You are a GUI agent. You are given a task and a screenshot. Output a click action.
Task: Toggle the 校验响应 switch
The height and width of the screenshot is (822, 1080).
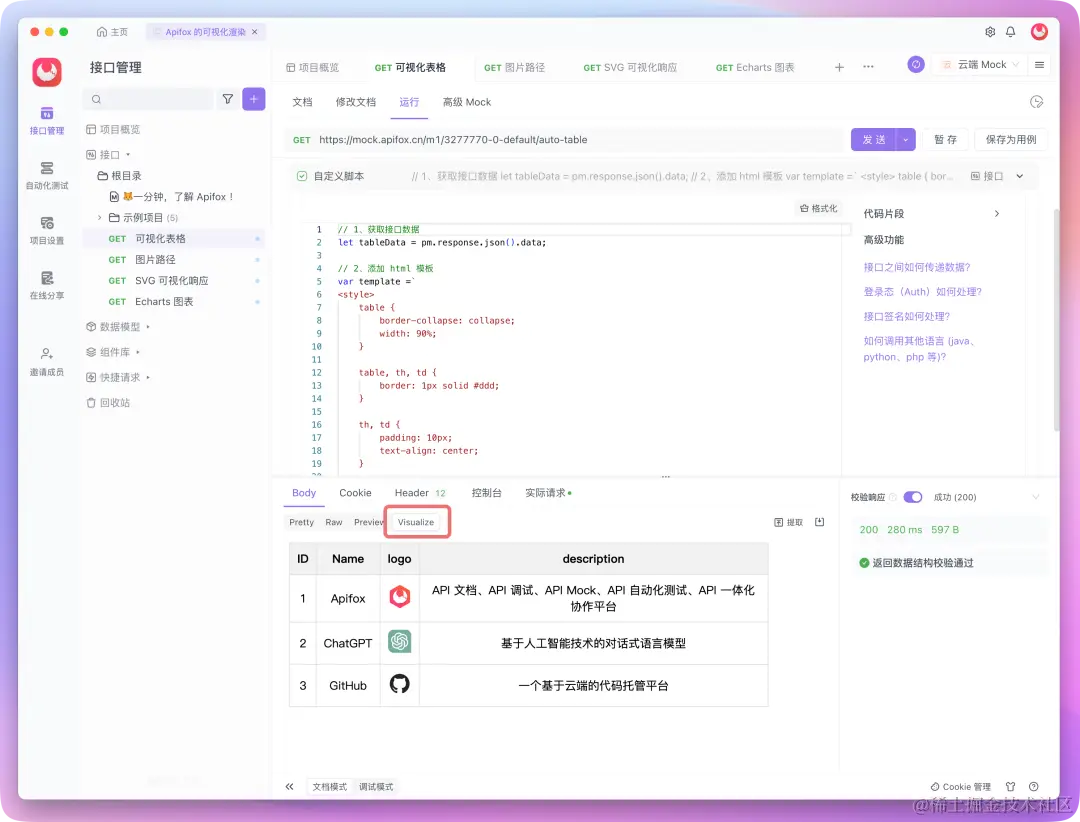click(x=913, y=497)
